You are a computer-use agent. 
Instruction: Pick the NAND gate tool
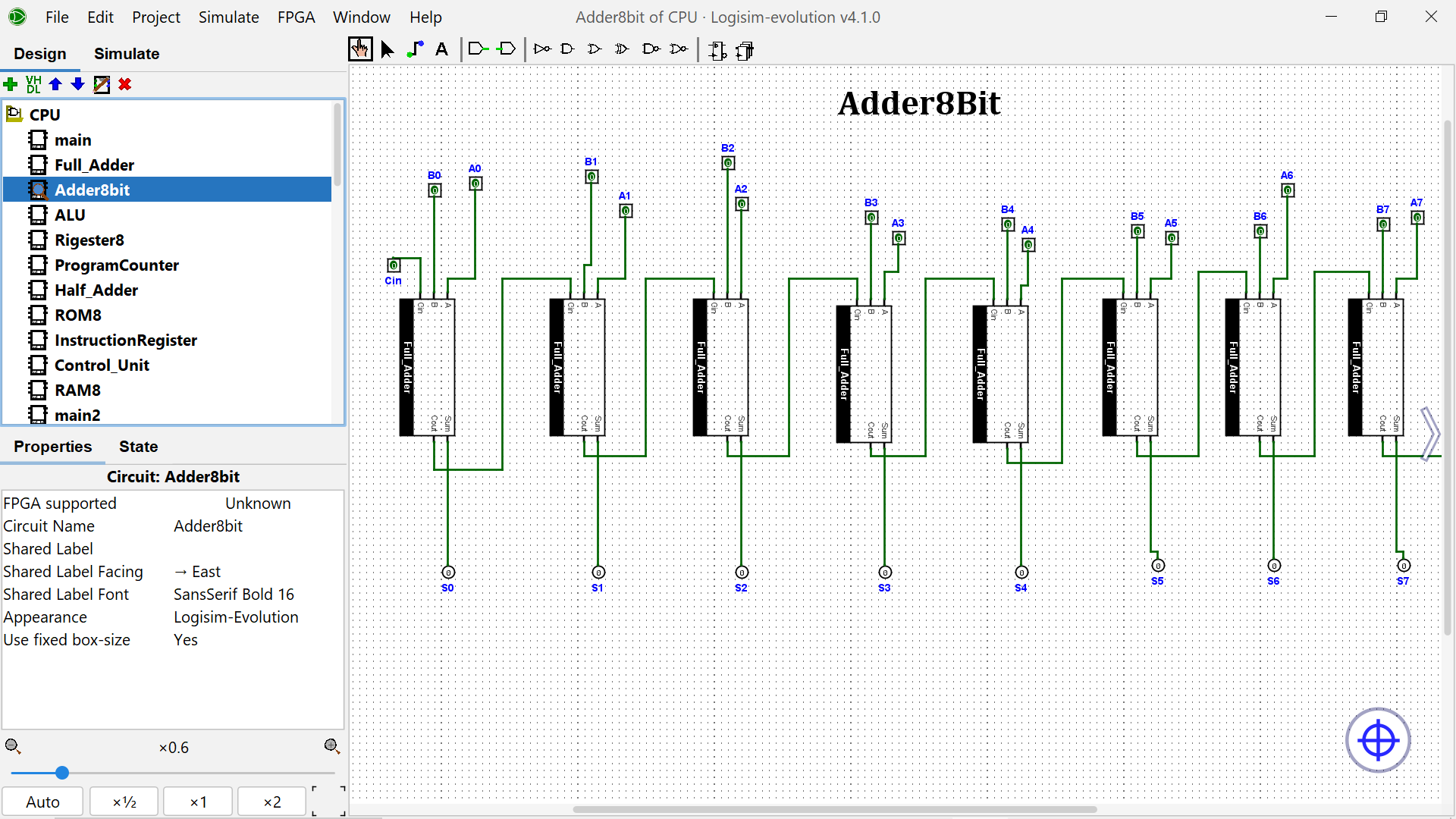pos(651,49)
